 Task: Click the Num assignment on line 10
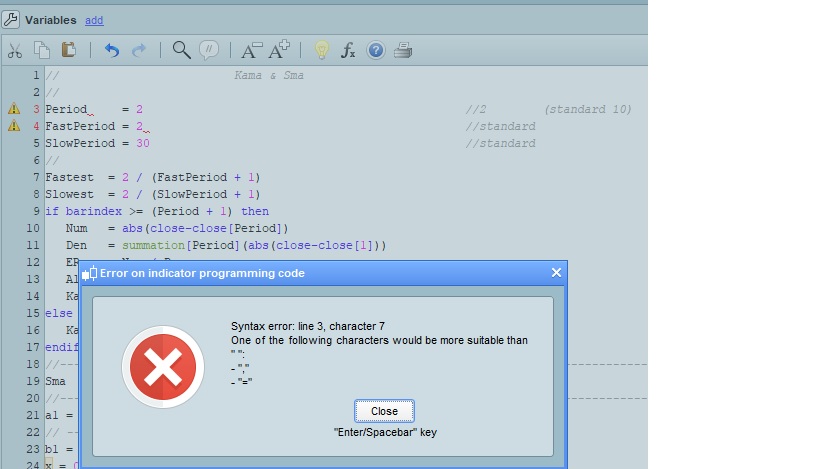177,228
